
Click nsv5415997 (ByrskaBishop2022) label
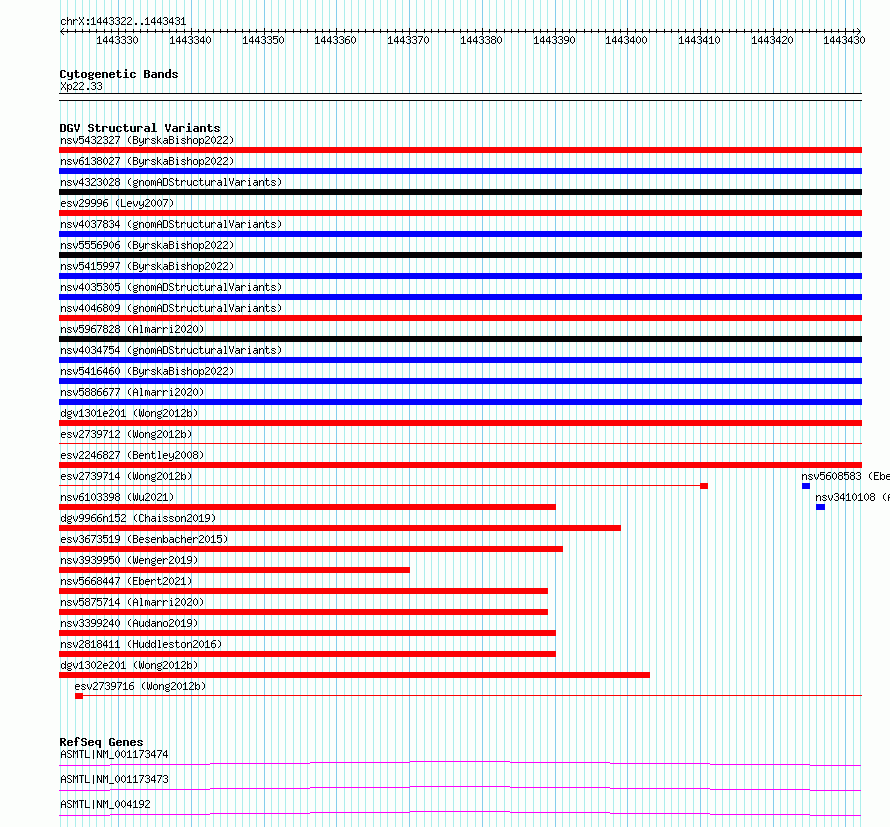click(x=147, y=266)
